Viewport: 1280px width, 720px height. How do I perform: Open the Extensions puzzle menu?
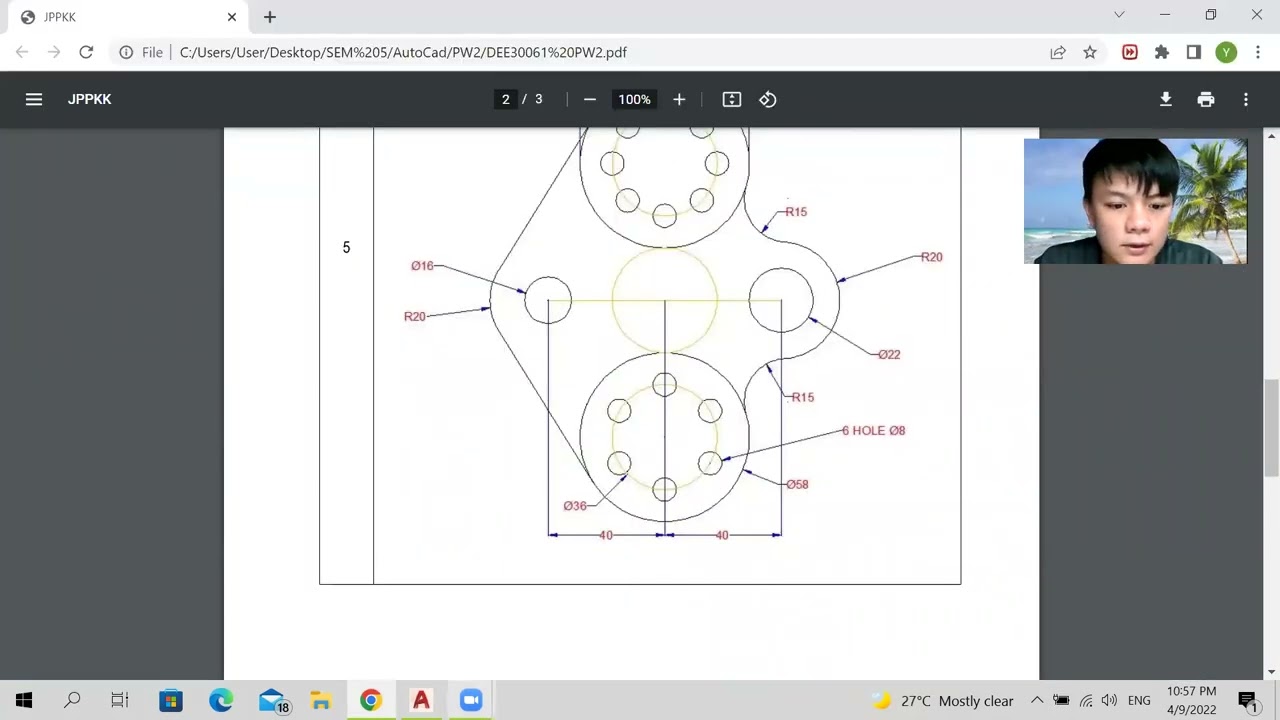click(x=1162, y=52)
